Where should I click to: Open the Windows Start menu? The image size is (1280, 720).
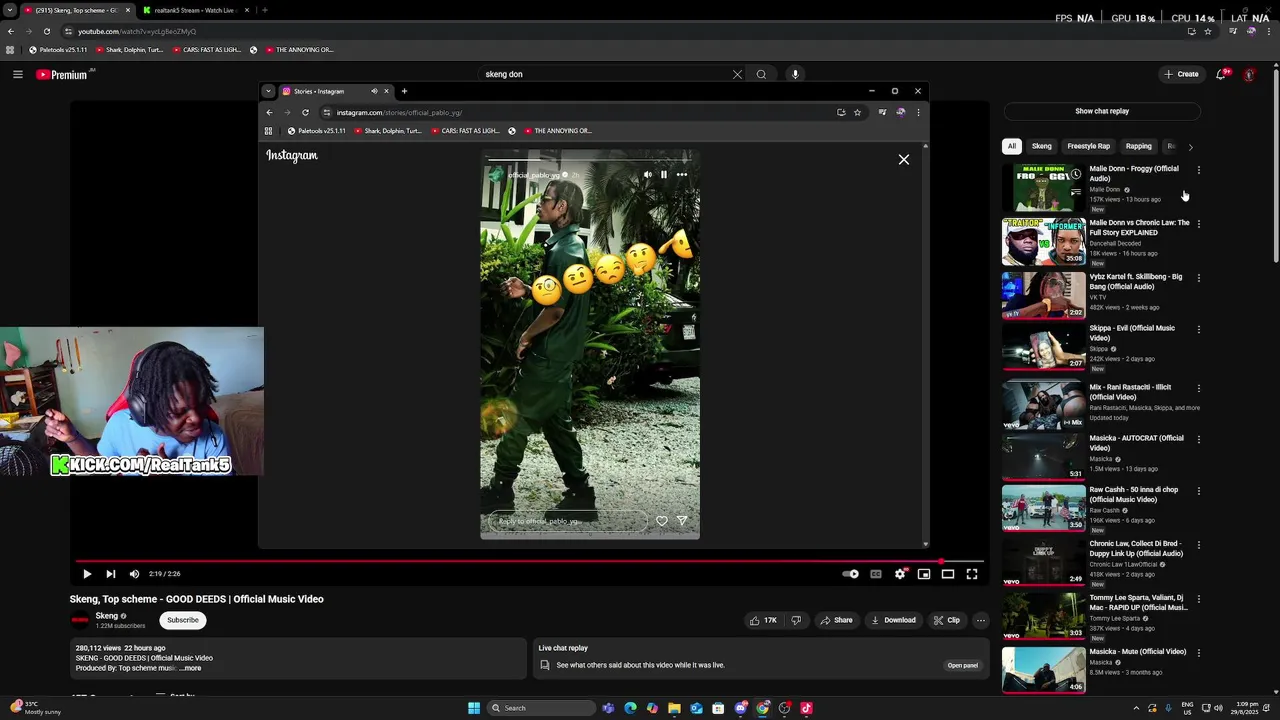(474, 708)
